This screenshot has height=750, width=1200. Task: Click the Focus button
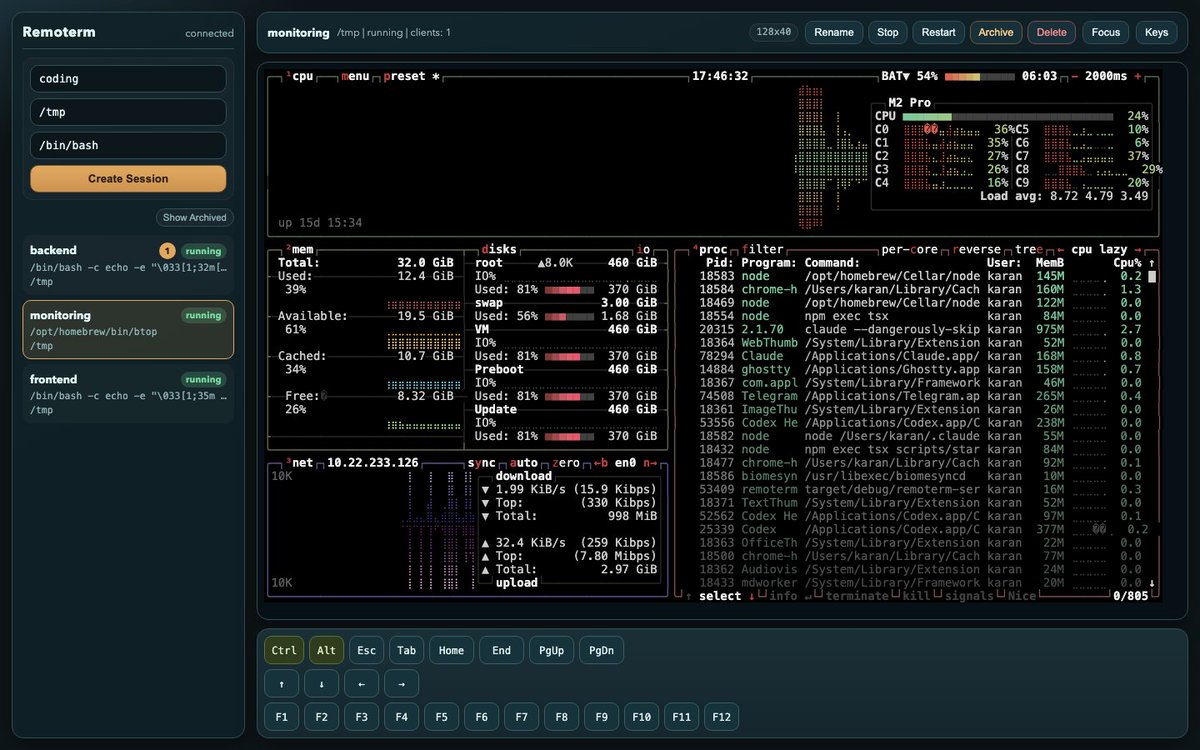1106,32
